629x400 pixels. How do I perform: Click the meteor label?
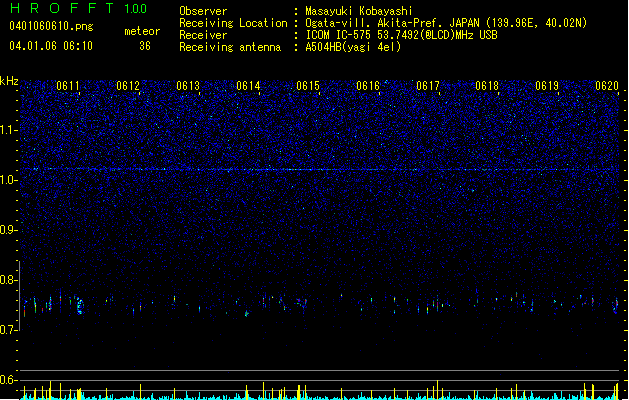pyautogui.click(x=142, y=31)
